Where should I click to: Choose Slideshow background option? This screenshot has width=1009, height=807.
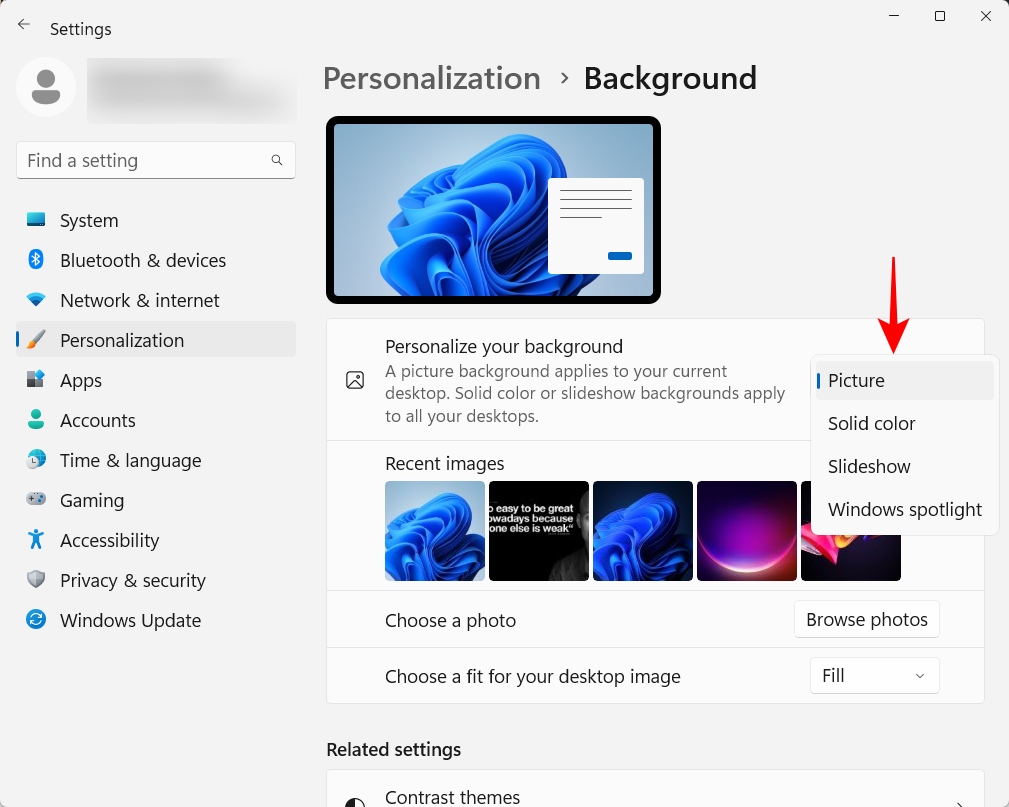[904, 467]
